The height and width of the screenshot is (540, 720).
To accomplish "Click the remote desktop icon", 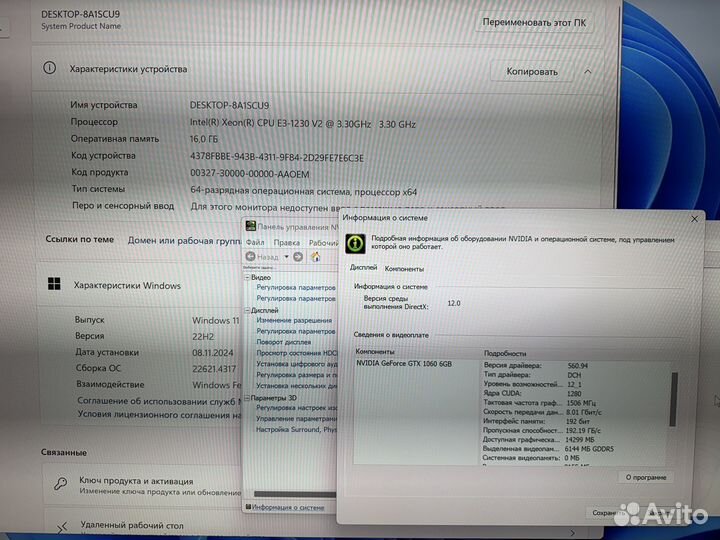I will 63,528.
